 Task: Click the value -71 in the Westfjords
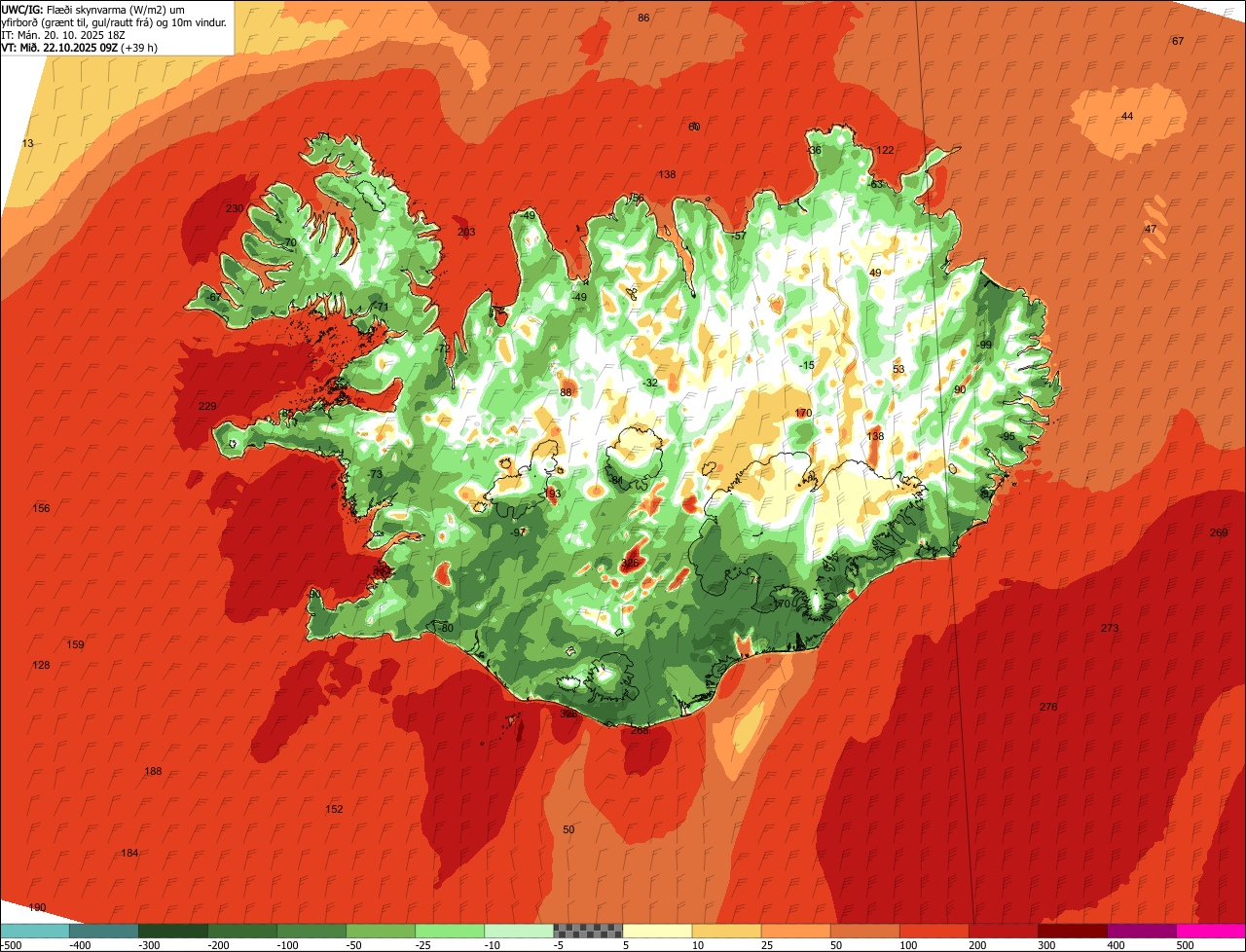coord(382,308)
